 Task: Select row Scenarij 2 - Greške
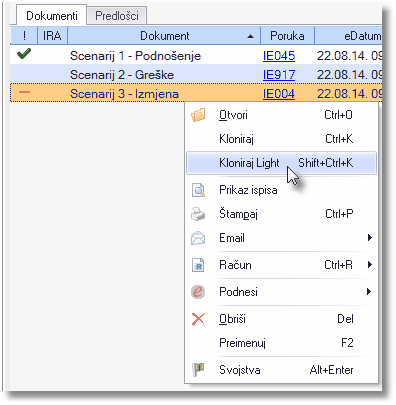click(196, 75)
